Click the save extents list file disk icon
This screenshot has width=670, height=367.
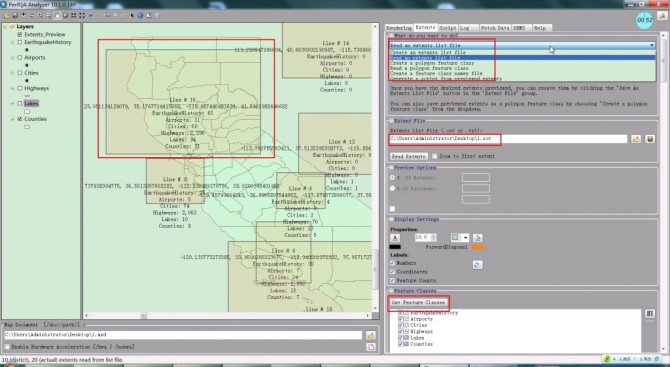click(650, 139)
